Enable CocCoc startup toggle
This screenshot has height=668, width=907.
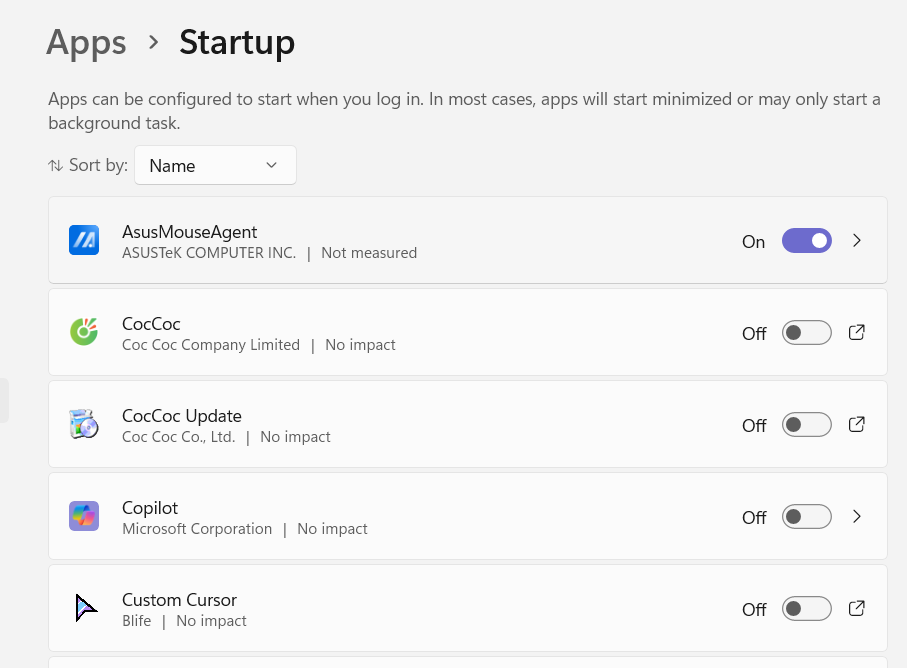806,333
